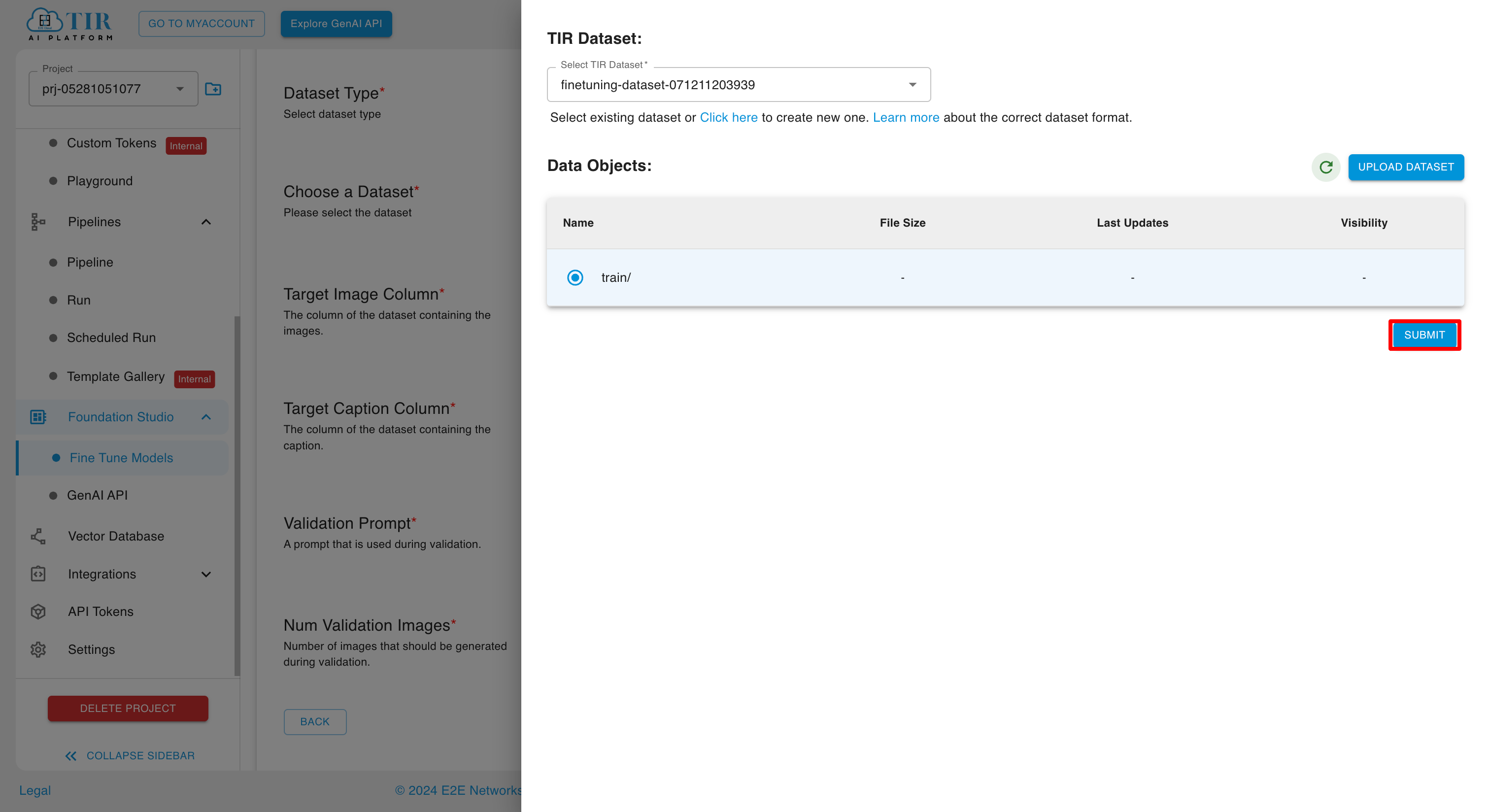Click the sidebar vertical scrollbar
Image resolution: width=1490 pixels, height=812 pixels.
[237, 496]
